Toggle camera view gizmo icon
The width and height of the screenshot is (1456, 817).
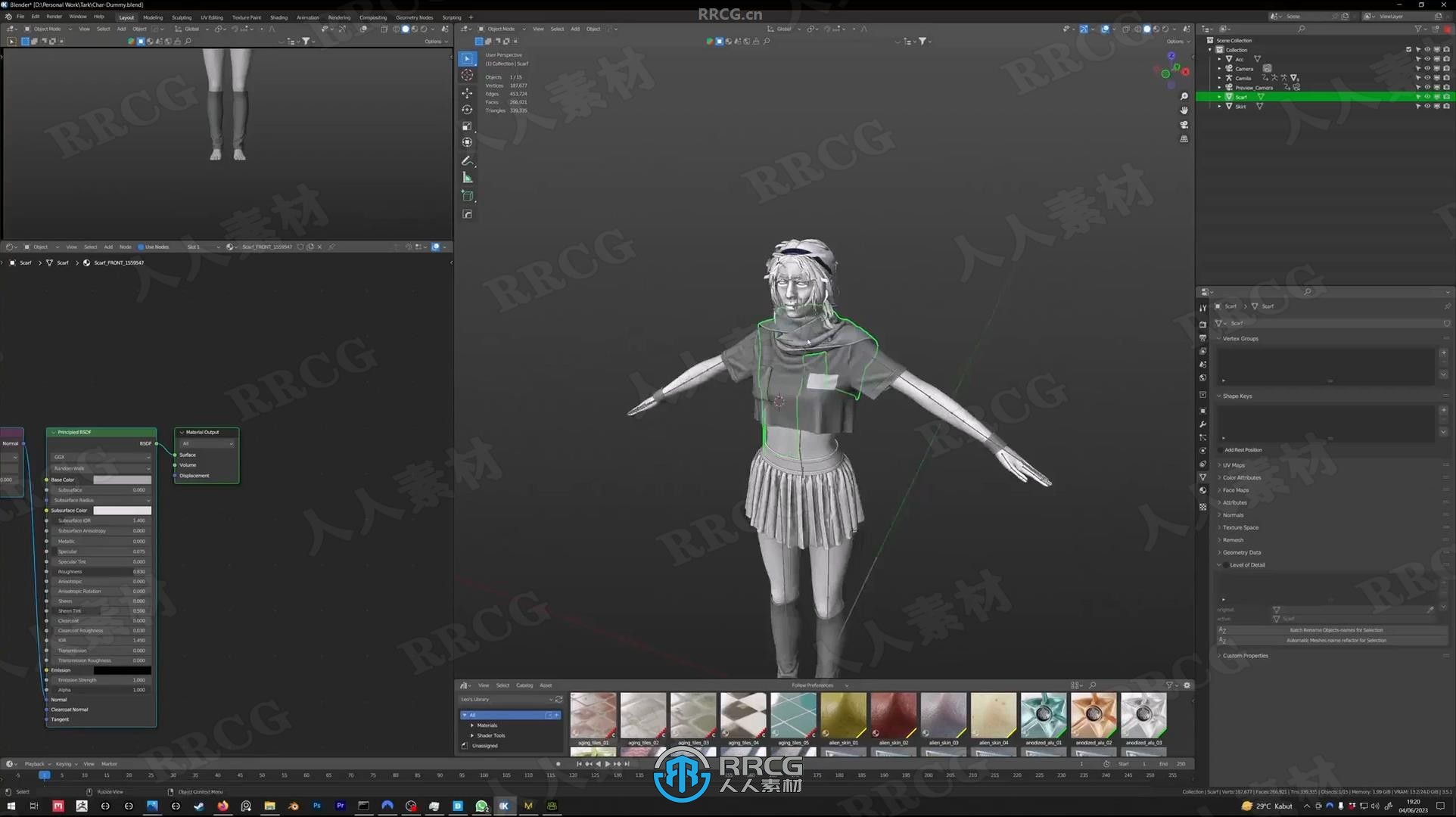[1184, 125]
